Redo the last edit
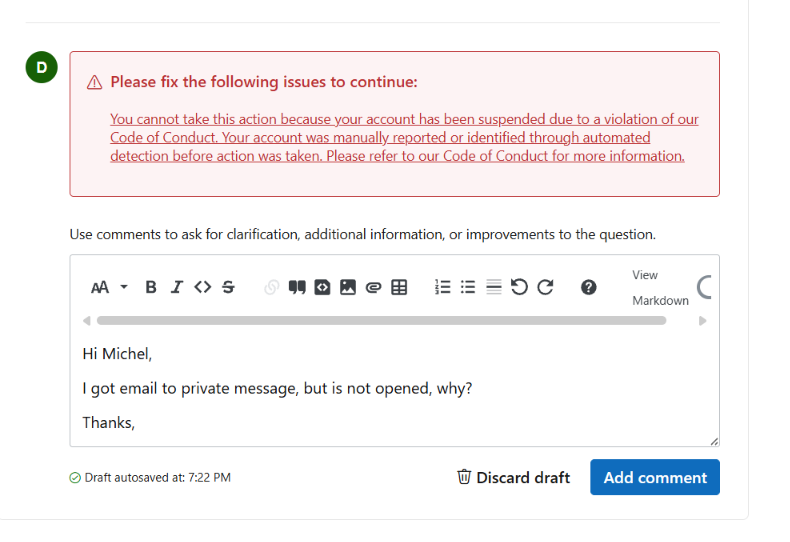This screenshot has width=790, height=542. pos(545,287)
